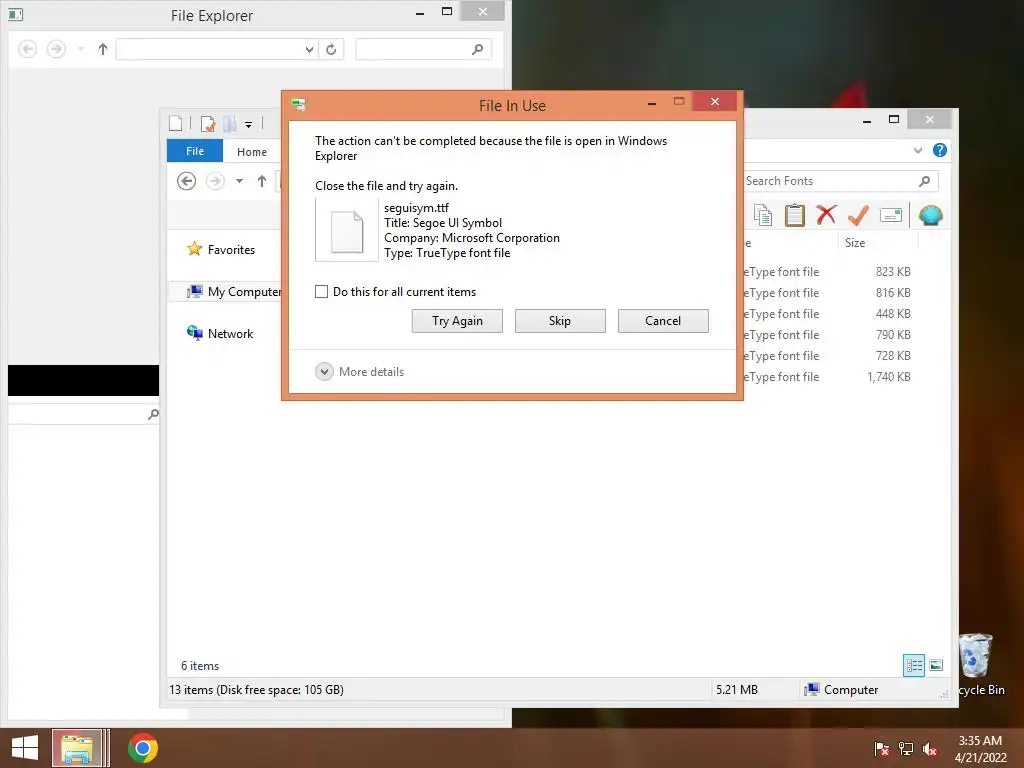Click the red X Delete icon

(x=826, y=214)
